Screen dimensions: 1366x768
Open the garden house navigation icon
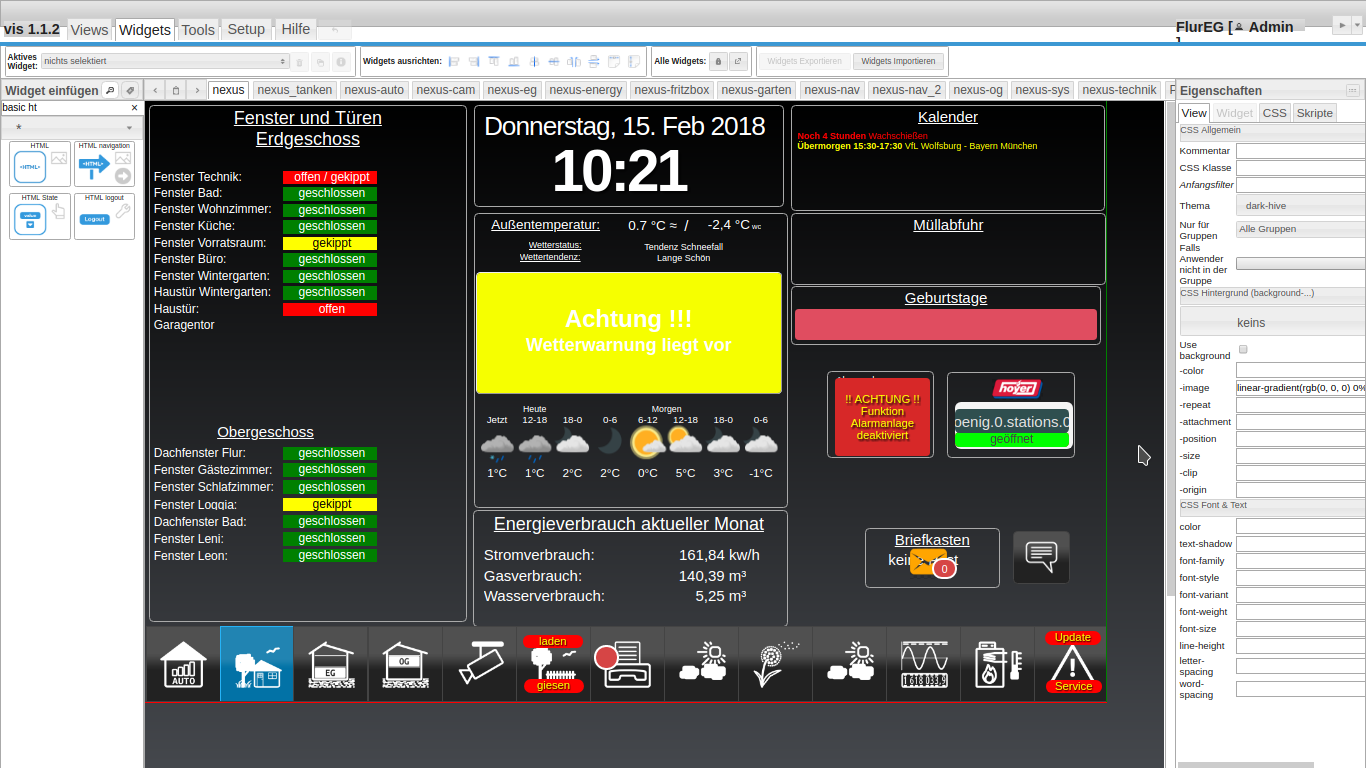(x=257, y=664)
